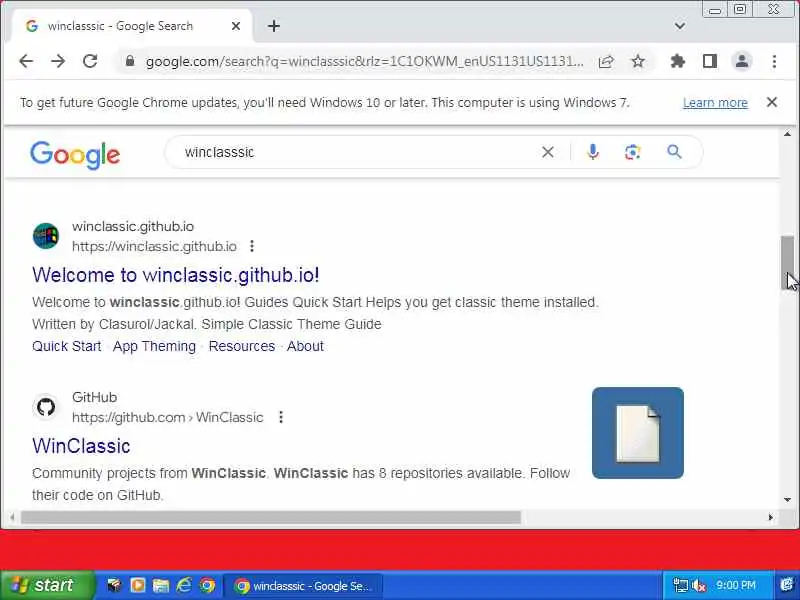Click the network tray icon
The image size is (800, 600).
[x=680, y=585]
